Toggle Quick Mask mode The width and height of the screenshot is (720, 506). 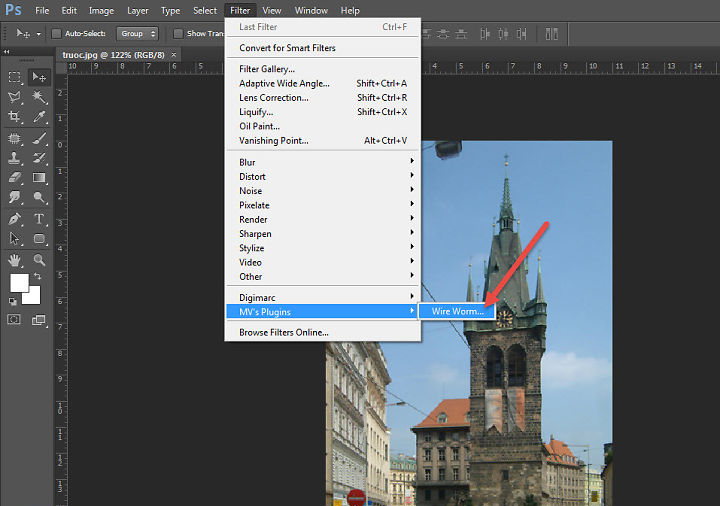(14, 320)
